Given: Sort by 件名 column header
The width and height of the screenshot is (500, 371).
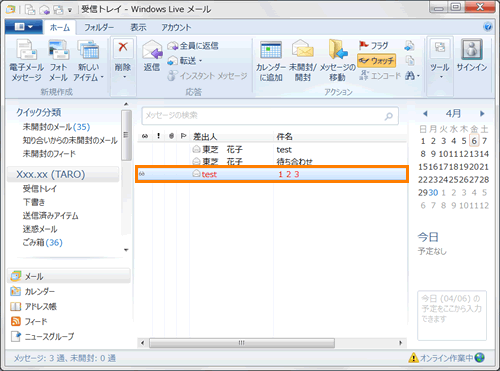Looking at the screenshot, I should (x=284, y=136).
